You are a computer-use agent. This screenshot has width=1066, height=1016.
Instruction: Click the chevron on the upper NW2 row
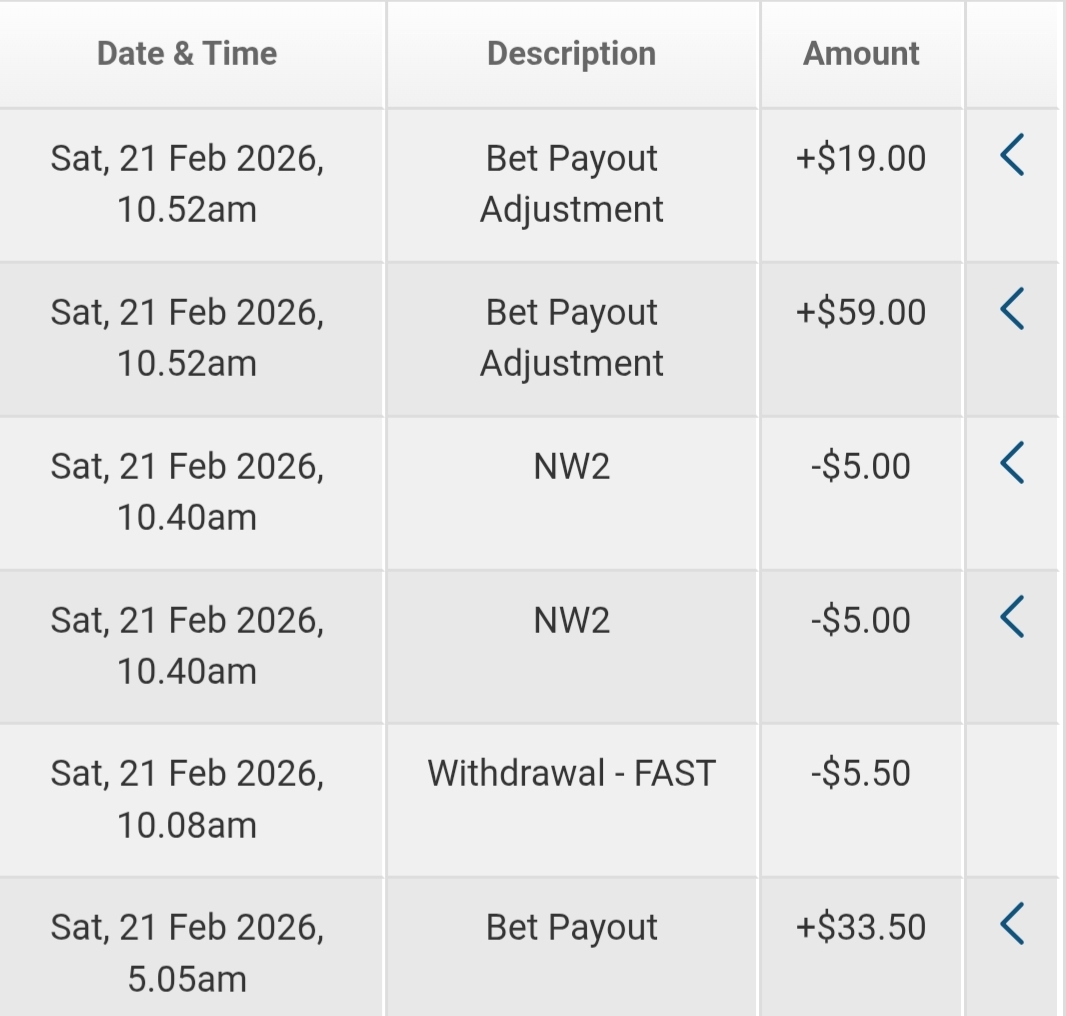pyautogui.click(x=1012, y=464)
